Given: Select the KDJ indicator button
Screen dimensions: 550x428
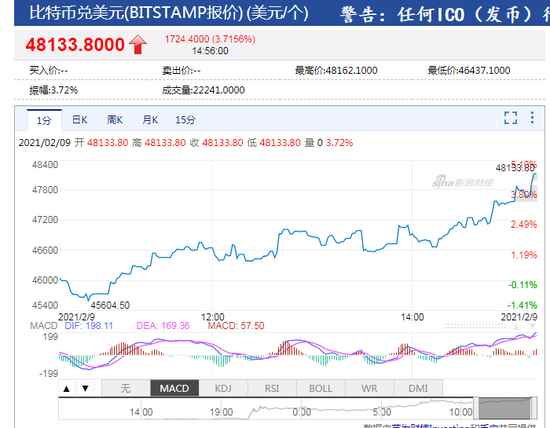Looking at the screenshot, I should click(223, 388).
